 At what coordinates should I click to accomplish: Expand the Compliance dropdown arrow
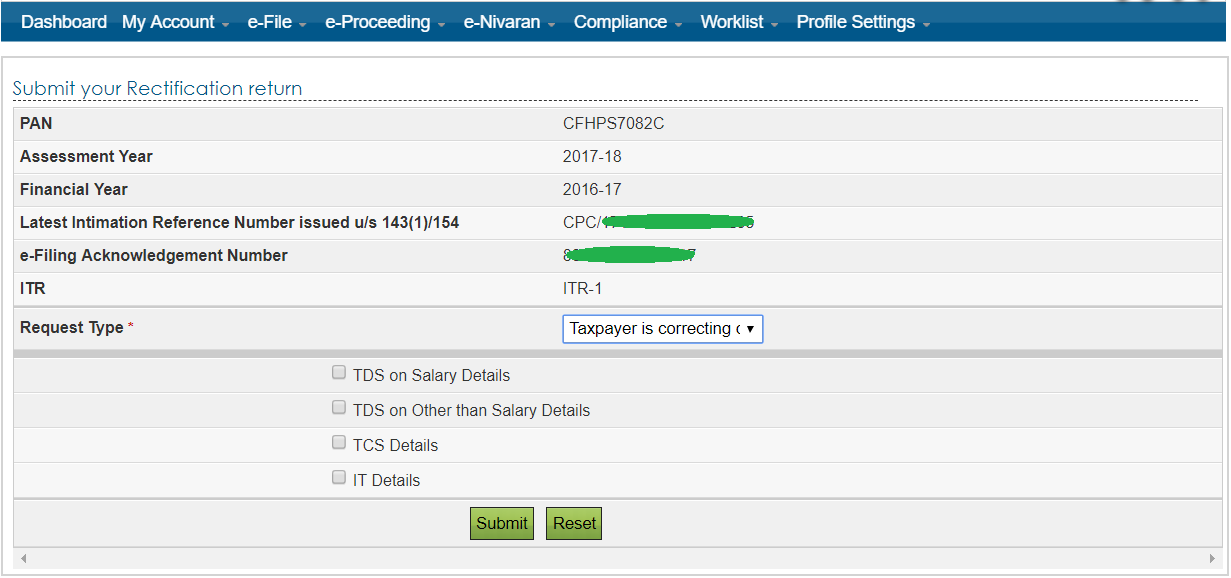pos(680,25)
